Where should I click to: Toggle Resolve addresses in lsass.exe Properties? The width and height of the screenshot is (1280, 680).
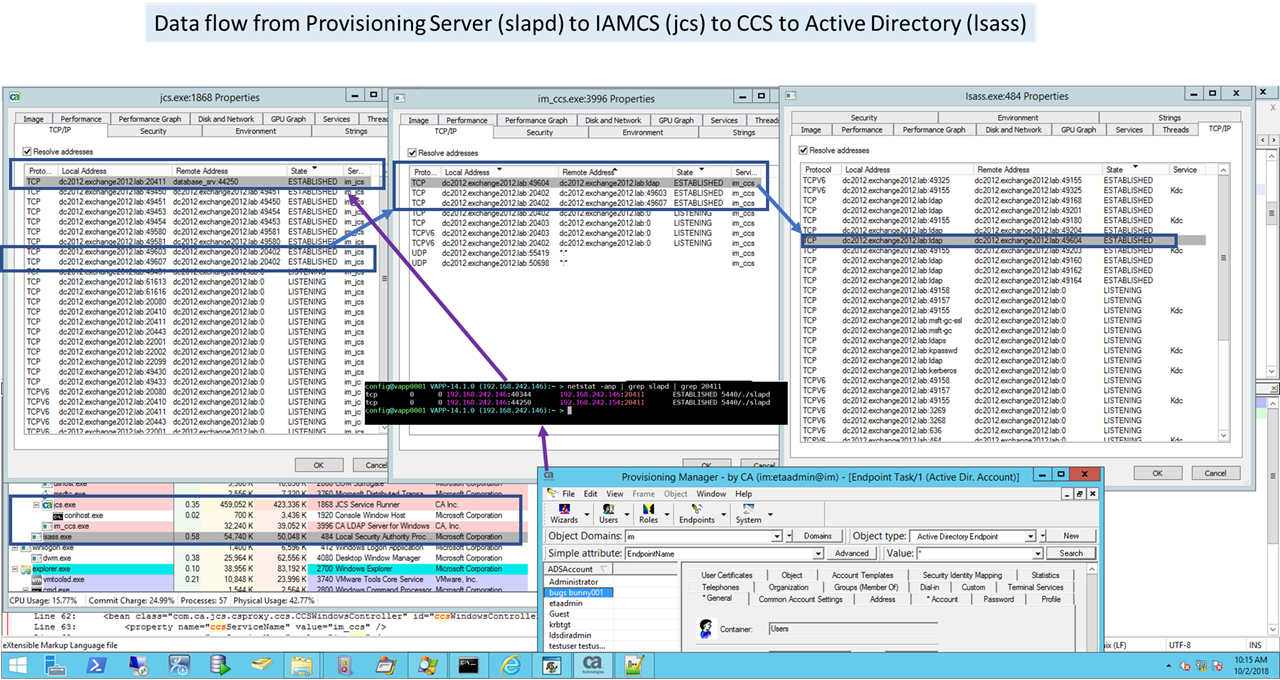[804, 149]
